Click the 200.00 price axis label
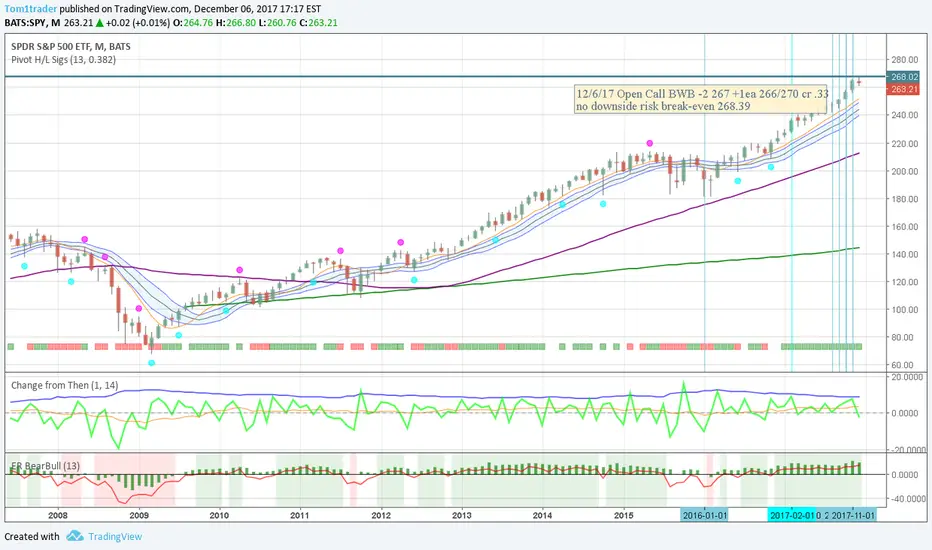This screenshot has height=550, width=932. [x=904, y=171]
